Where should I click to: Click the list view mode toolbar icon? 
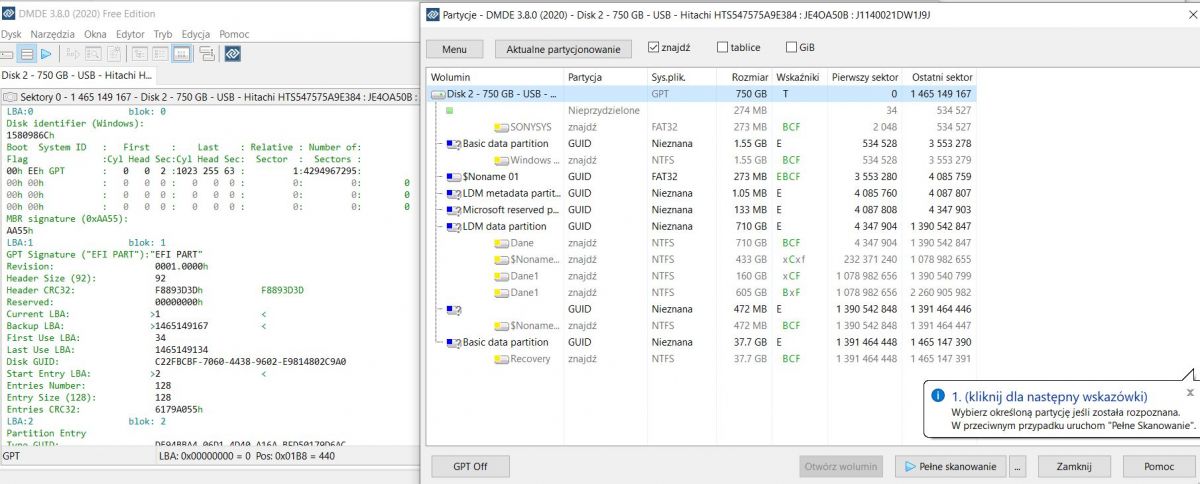point(160,54)
